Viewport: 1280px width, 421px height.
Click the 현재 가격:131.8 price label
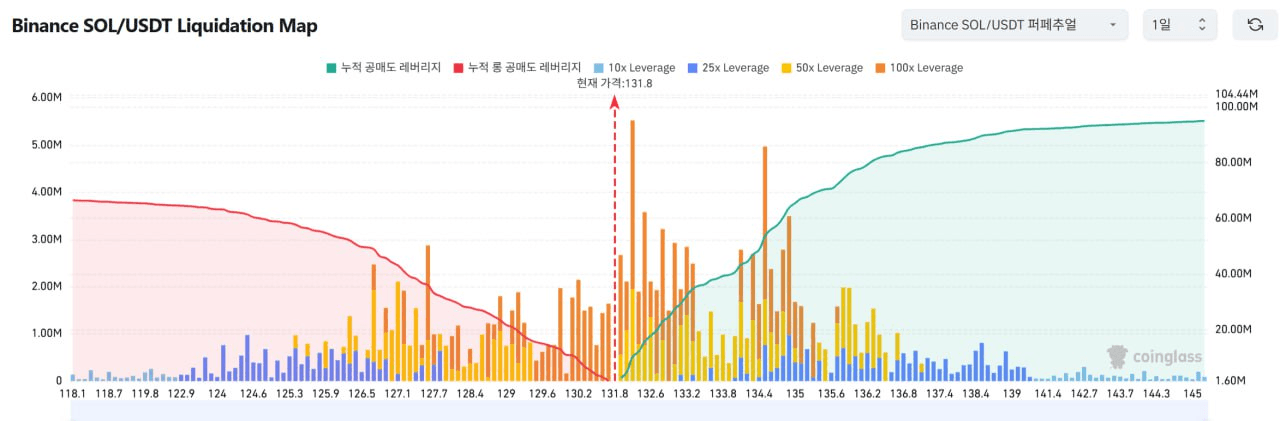[614, 84]
